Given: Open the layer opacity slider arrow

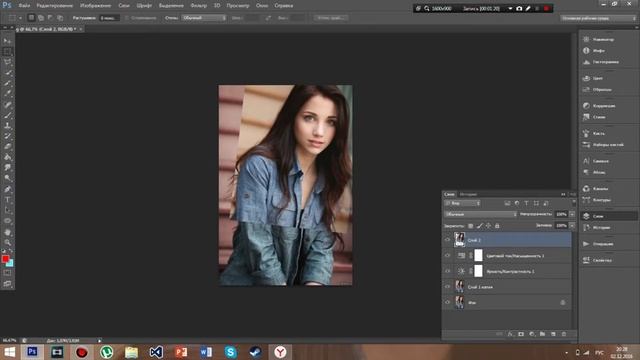Looking at the screenshot, I should 572,214.
